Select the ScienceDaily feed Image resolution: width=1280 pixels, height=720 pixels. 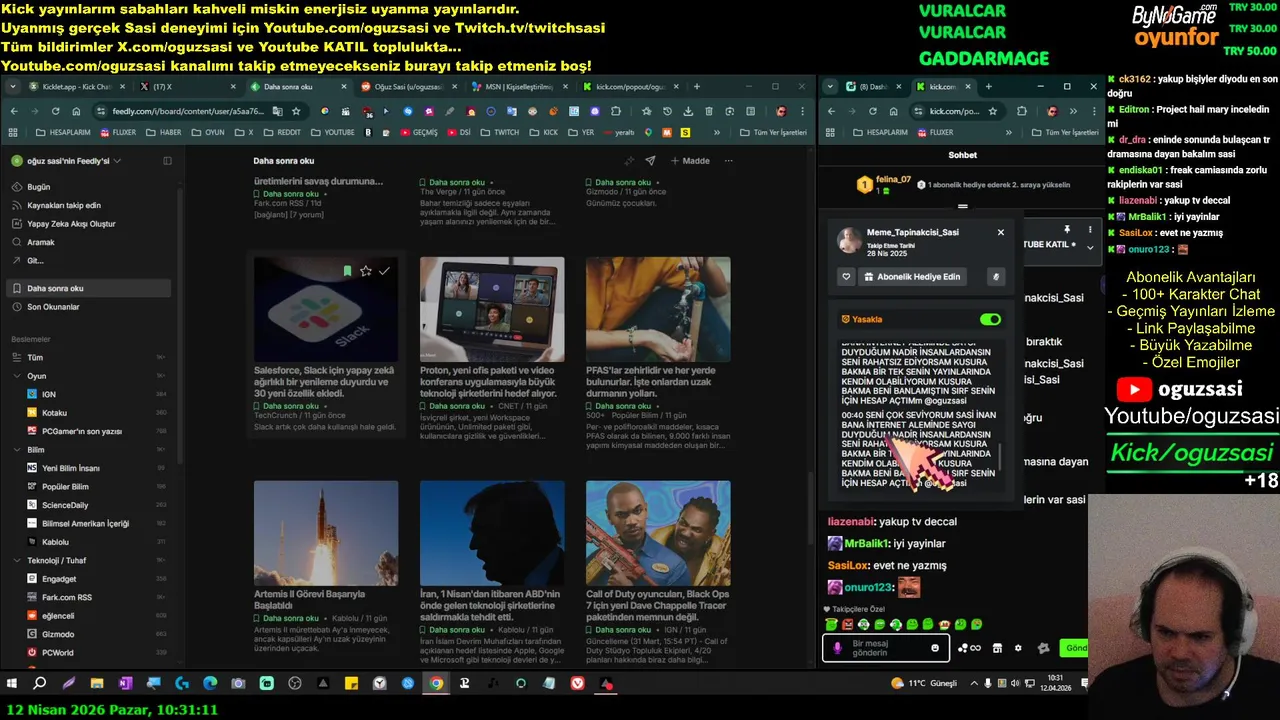[x=65, y=505]
